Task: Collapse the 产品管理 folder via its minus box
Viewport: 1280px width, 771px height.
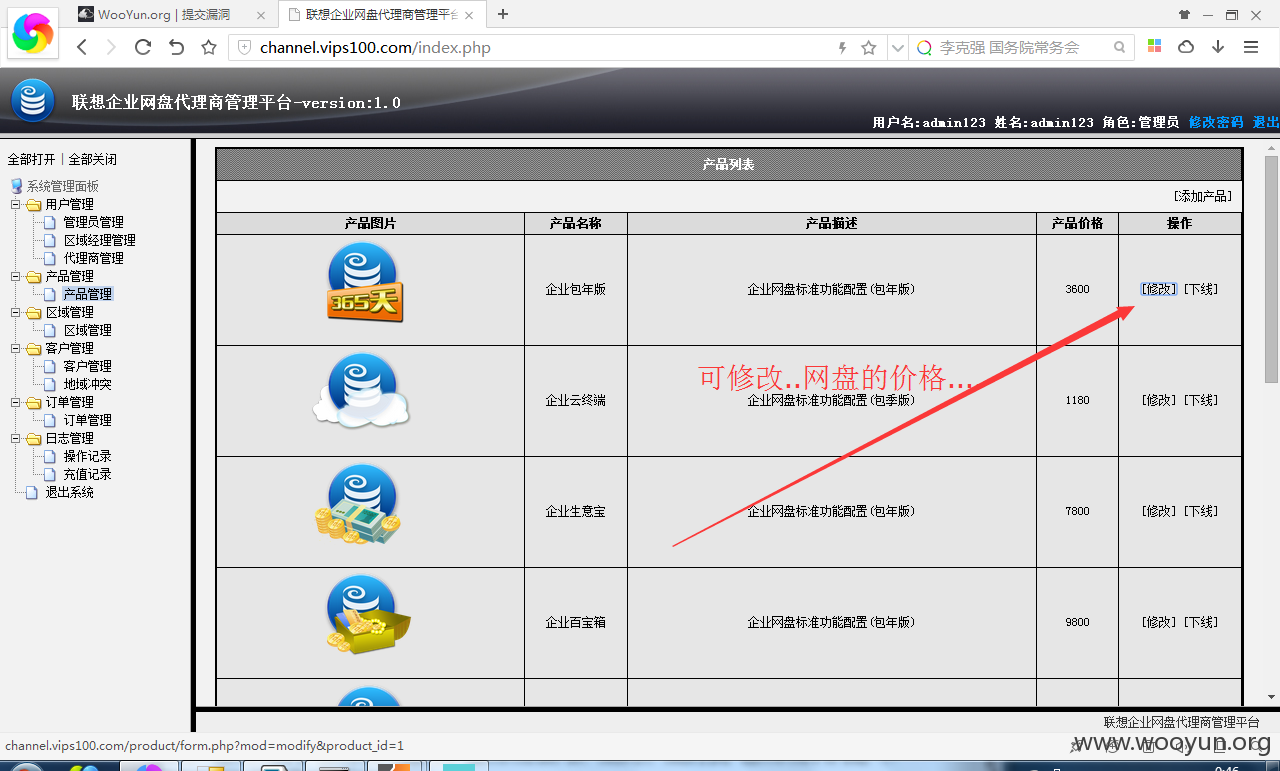Action: pos(15,276)
